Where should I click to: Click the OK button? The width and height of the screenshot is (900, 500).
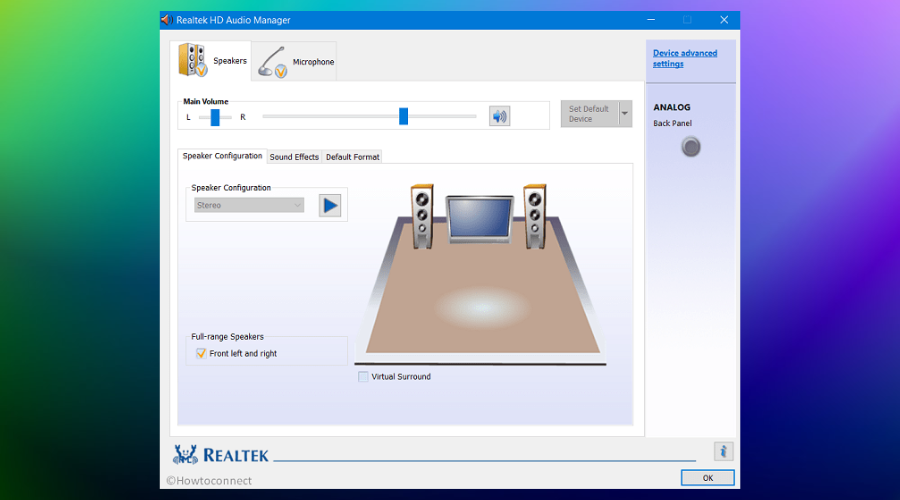point(707,478)
